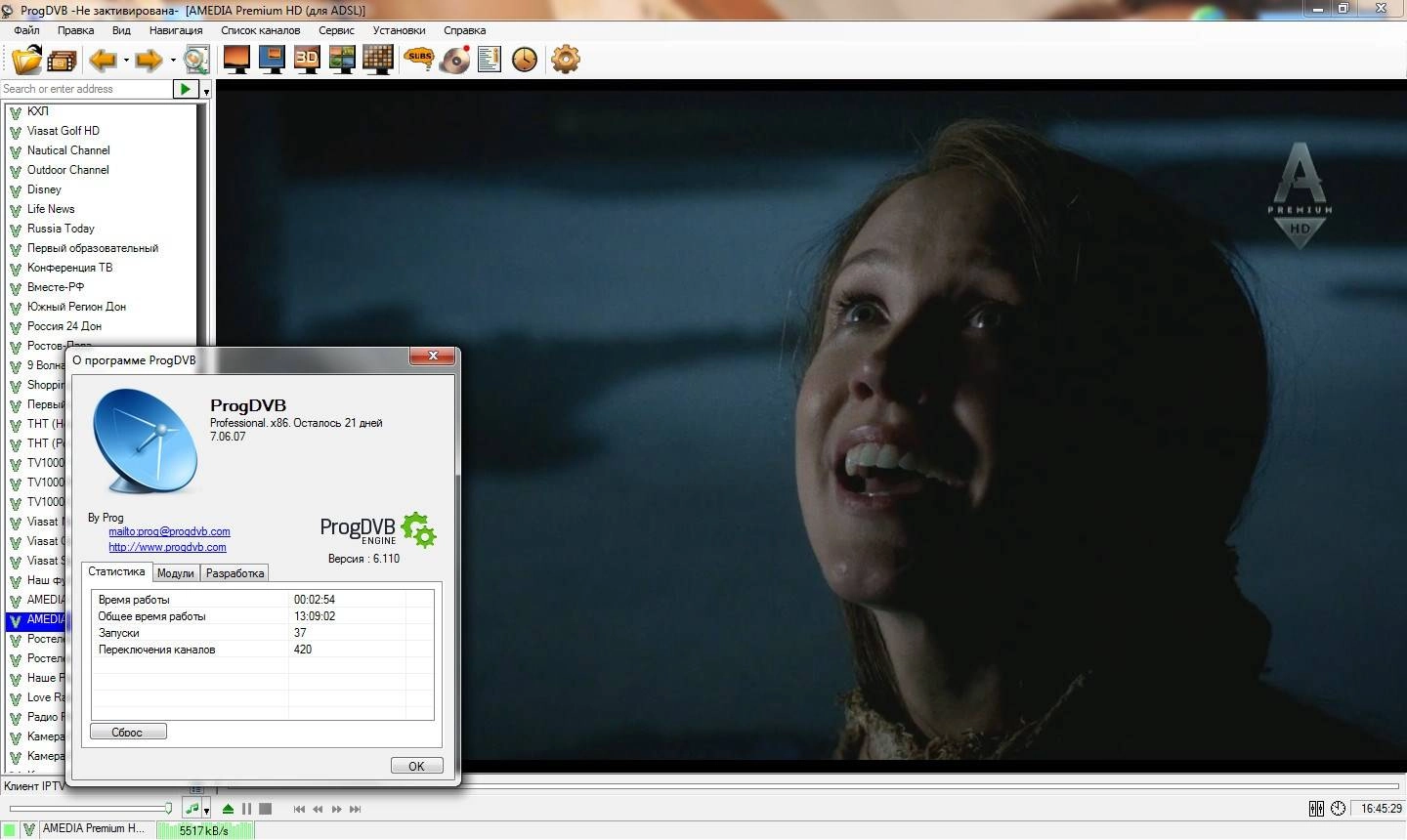Open the multi-picture mosaic monitor icon
The height and width of the screenshot is (840, 1407).
(x=342, y=60)
